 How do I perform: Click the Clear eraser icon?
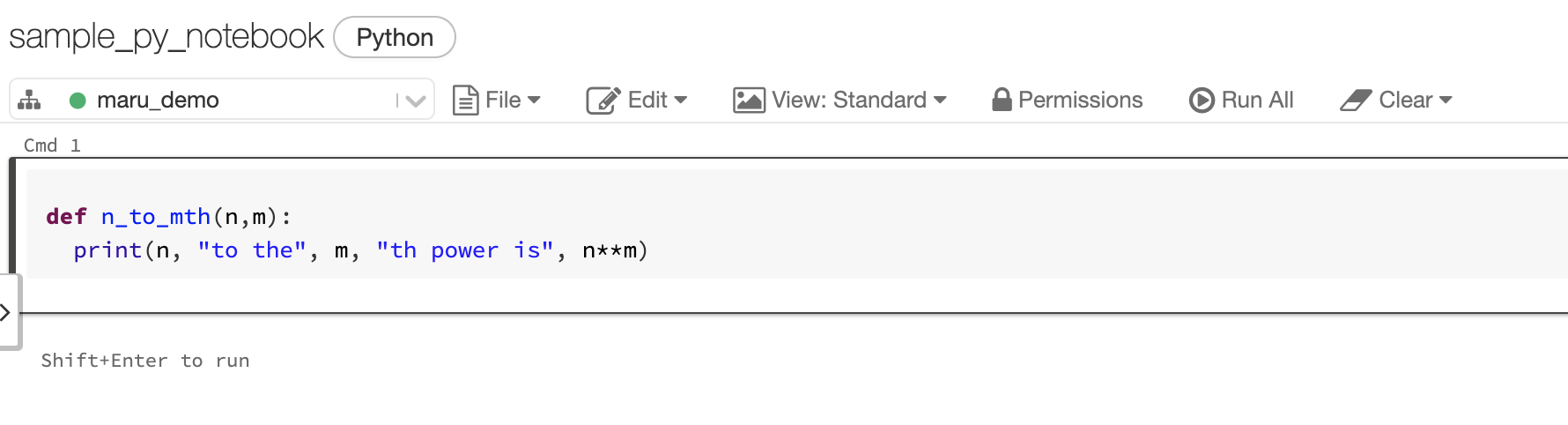1356,100
